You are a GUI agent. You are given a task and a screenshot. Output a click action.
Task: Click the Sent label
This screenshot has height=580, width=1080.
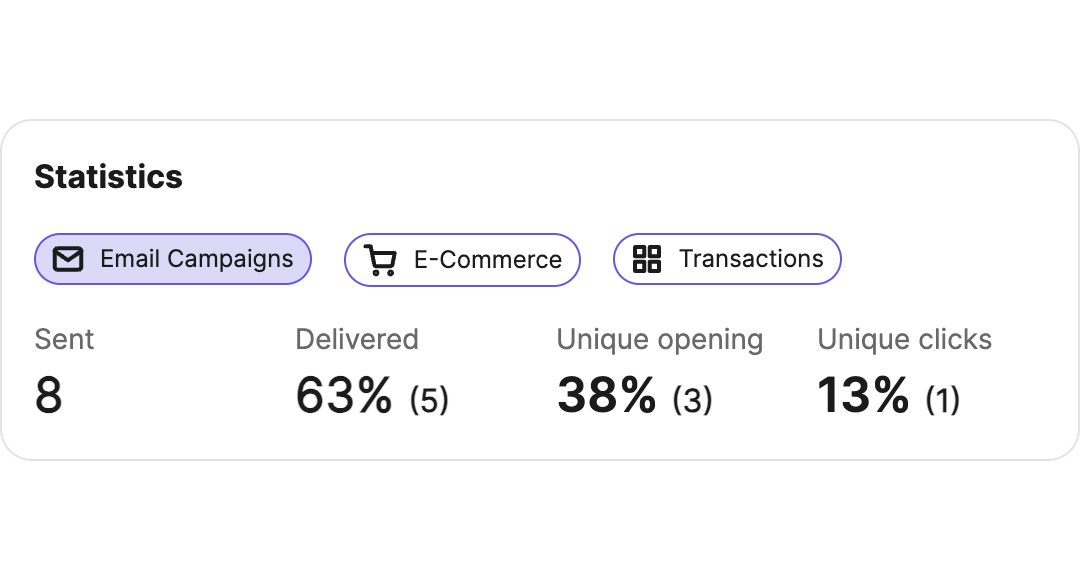(x=64, y=339)
